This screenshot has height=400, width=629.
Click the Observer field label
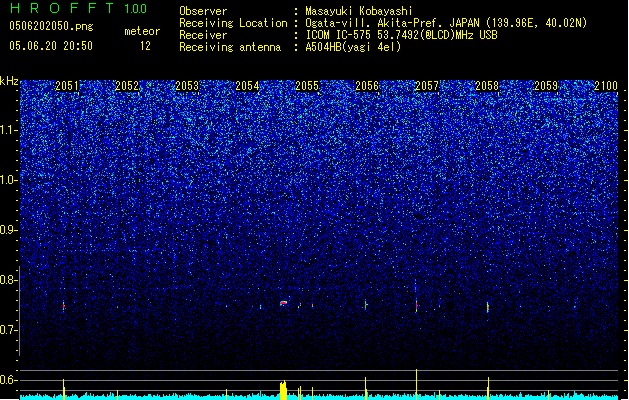pyautogui.click(x=203, y=11)
